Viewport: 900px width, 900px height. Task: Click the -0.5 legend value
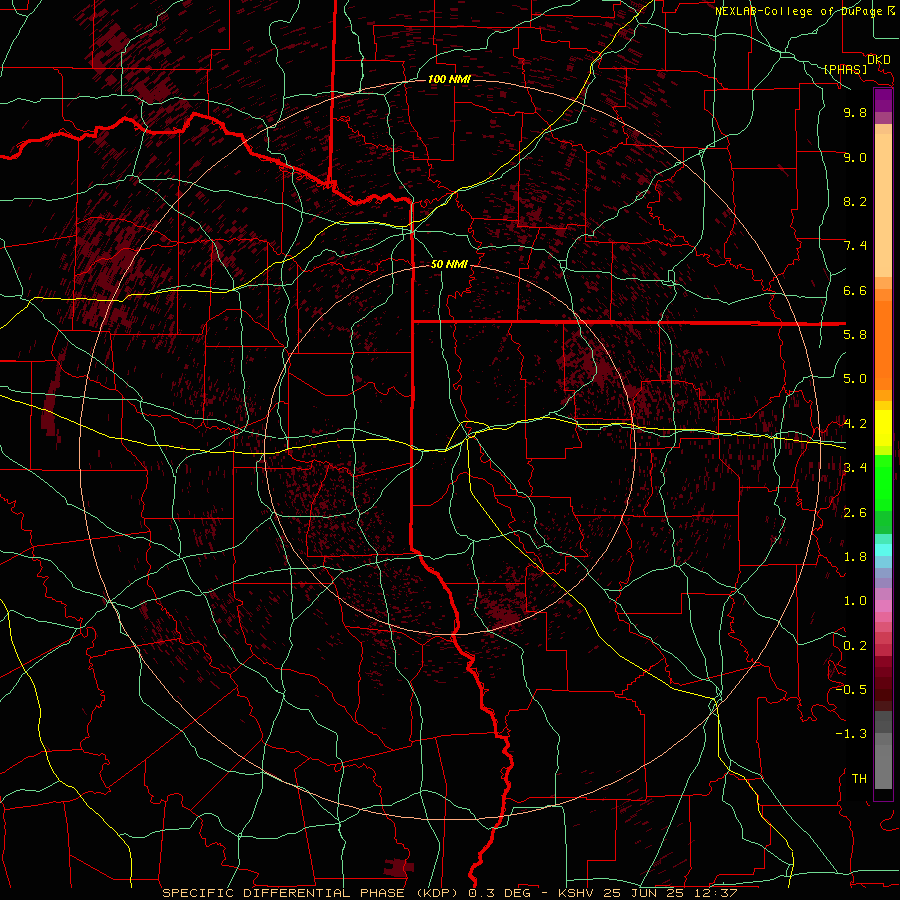851,690
